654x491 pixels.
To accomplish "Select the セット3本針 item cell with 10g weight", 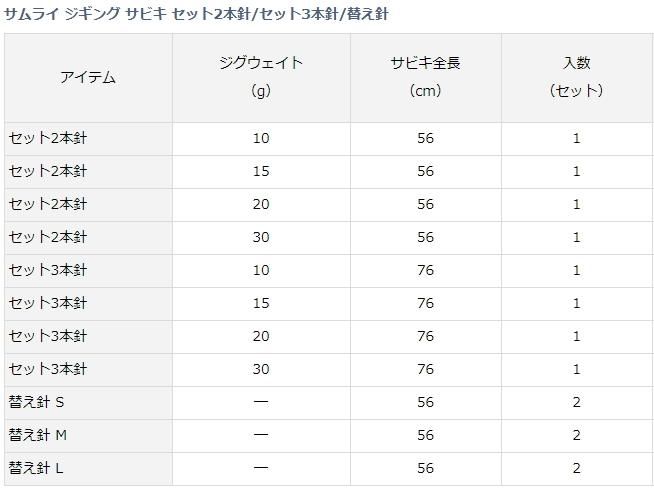I will pos(48,270).
